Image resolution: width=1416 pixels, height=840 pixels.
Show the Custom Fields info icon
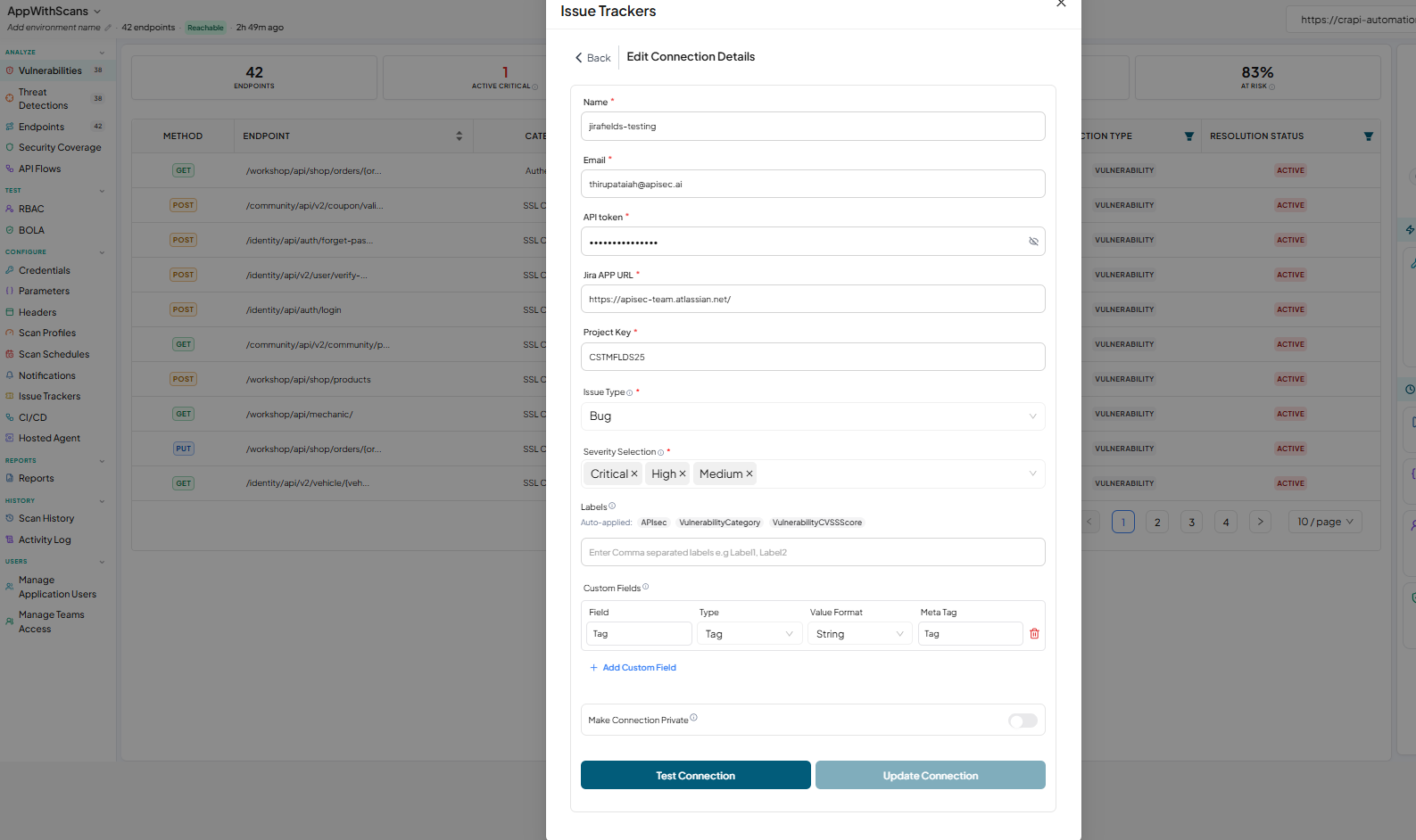[x=646, y=587]
